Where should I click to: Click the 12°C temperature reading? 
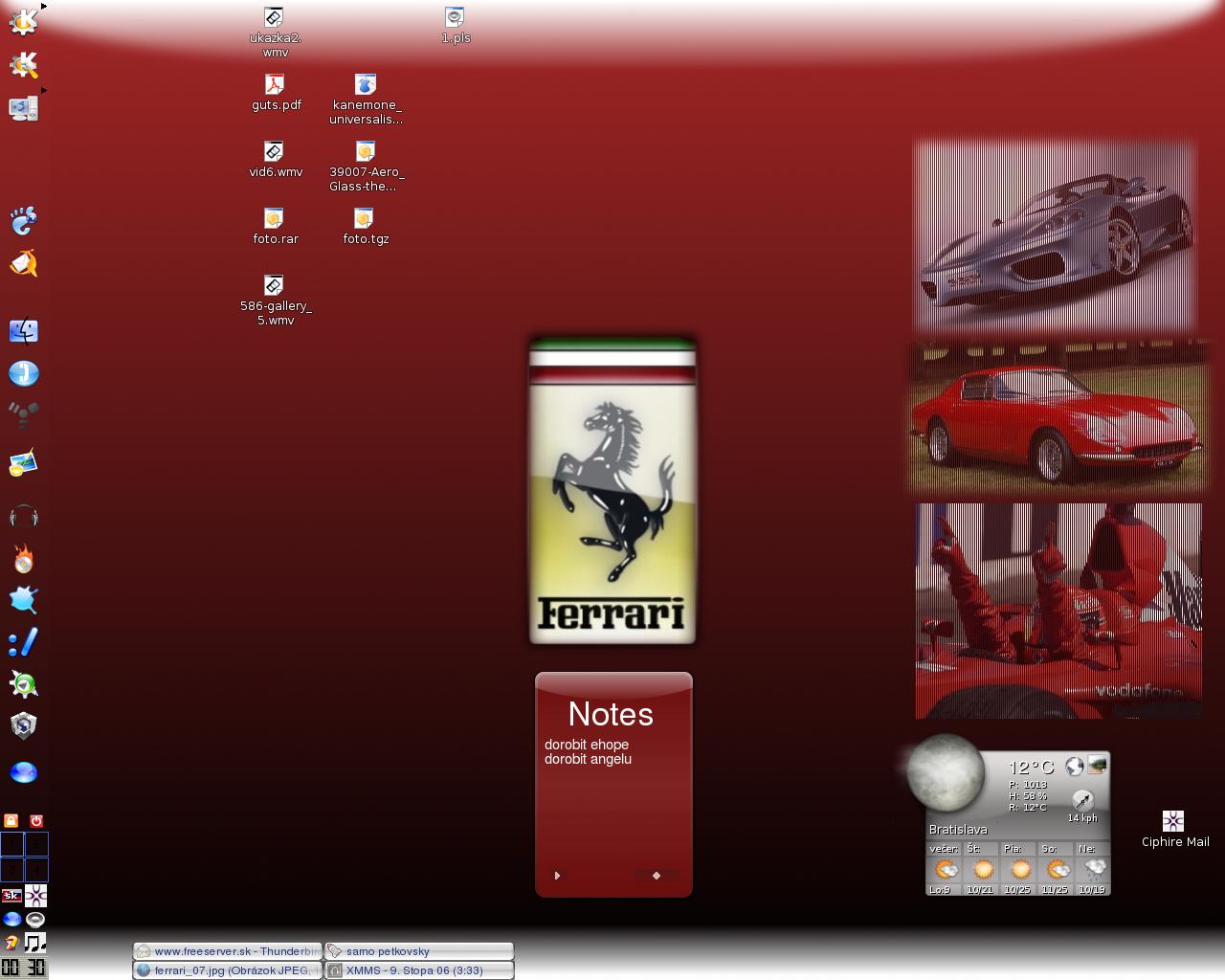pyautogui.click(x=1031, y=767)
